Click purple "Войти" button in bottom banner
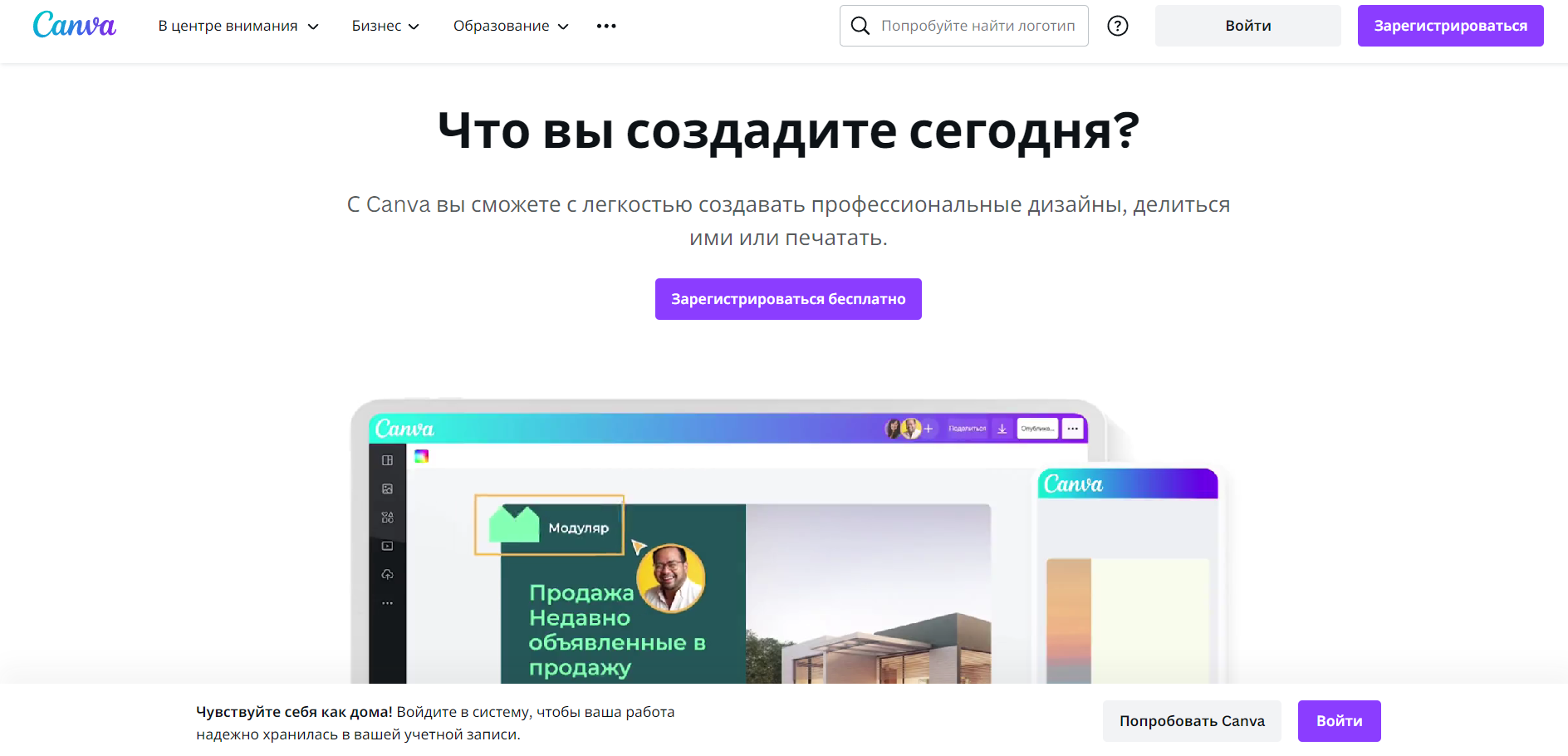1568x756 pixels. coord(1339,721)
